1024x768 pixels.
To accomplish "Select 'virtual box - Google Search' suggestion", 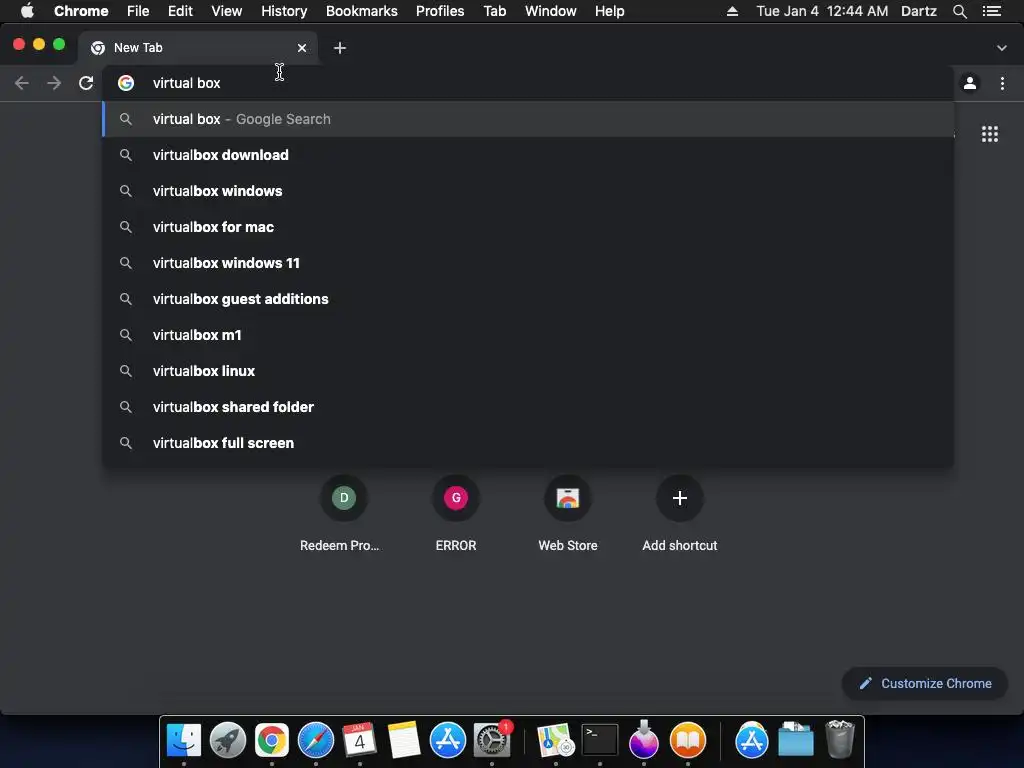I will pos(528,119).
